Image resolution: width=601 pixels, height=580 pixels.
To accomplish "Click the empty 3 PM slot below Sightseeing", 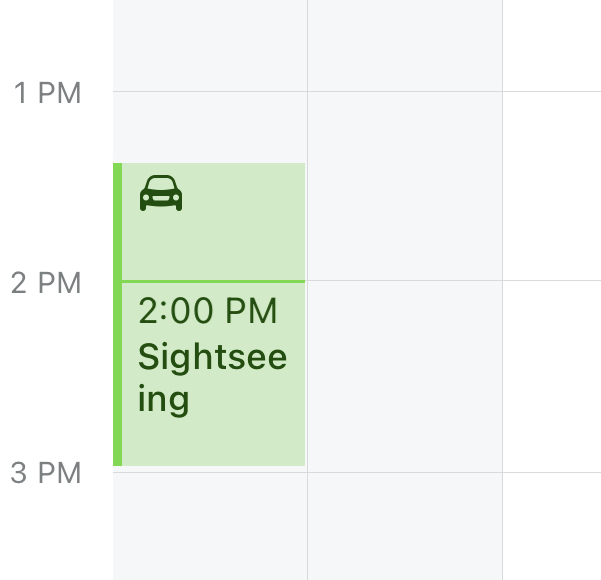I will click(x=210, y=526).
